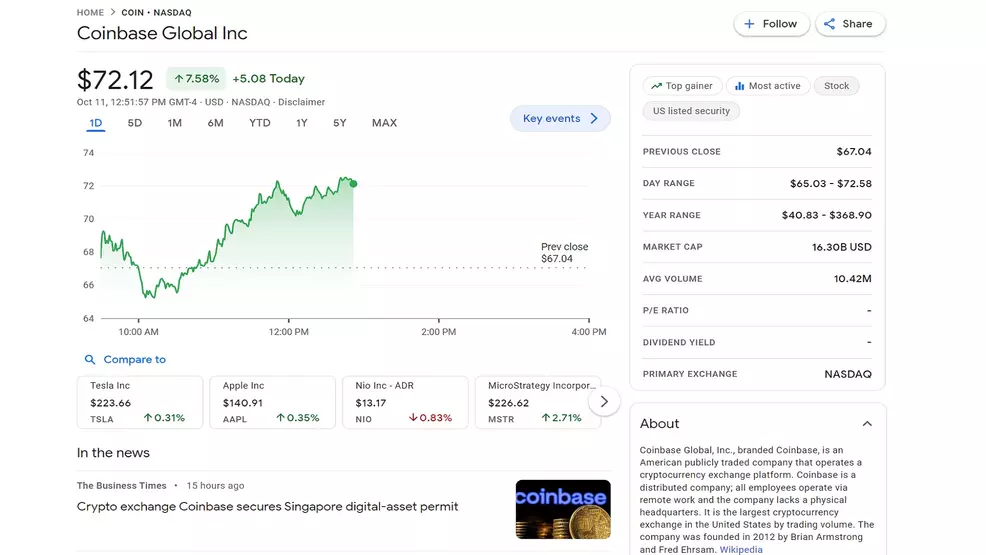Viewport: 986px width, 555px height.
Task: Click the red down arrow on Nio card
Action: pos(413,417)
